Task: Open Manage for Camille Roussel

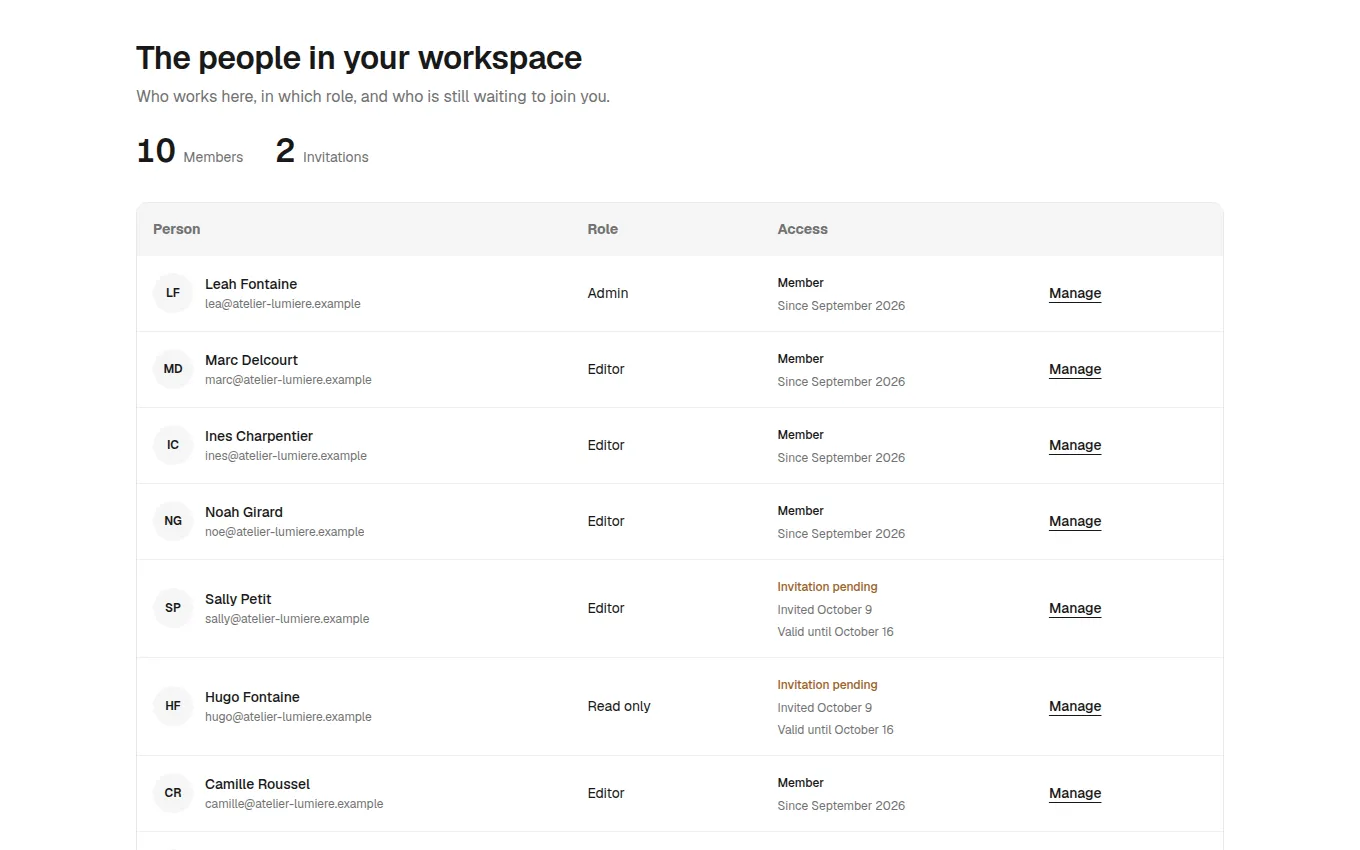Action: point(1075,793)
